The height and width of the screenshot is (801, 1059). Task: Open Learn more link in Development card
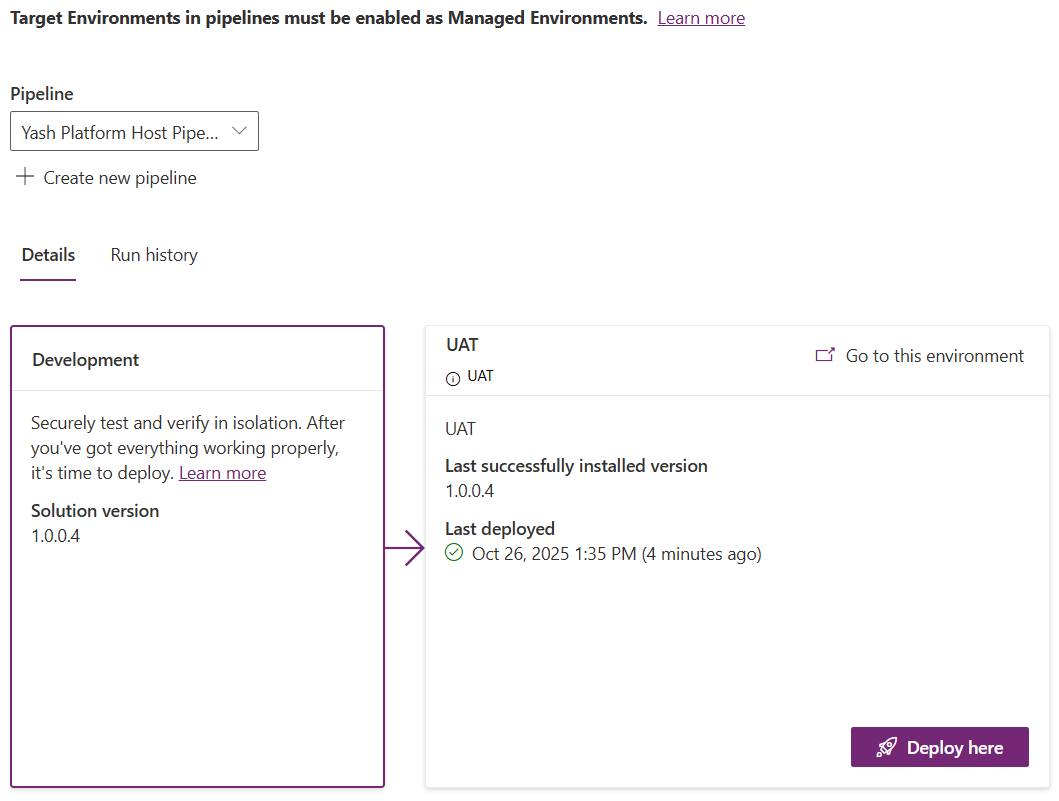[222, 473]
